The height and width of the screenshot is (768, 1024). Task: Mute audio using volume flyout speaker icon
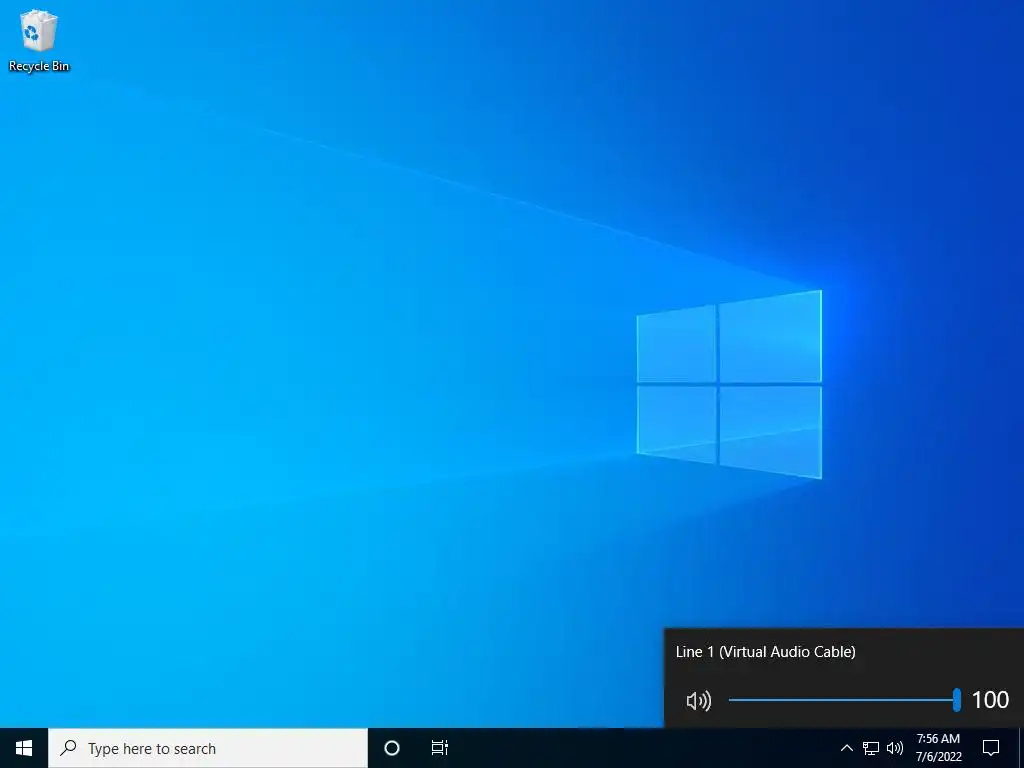(699, 701)
